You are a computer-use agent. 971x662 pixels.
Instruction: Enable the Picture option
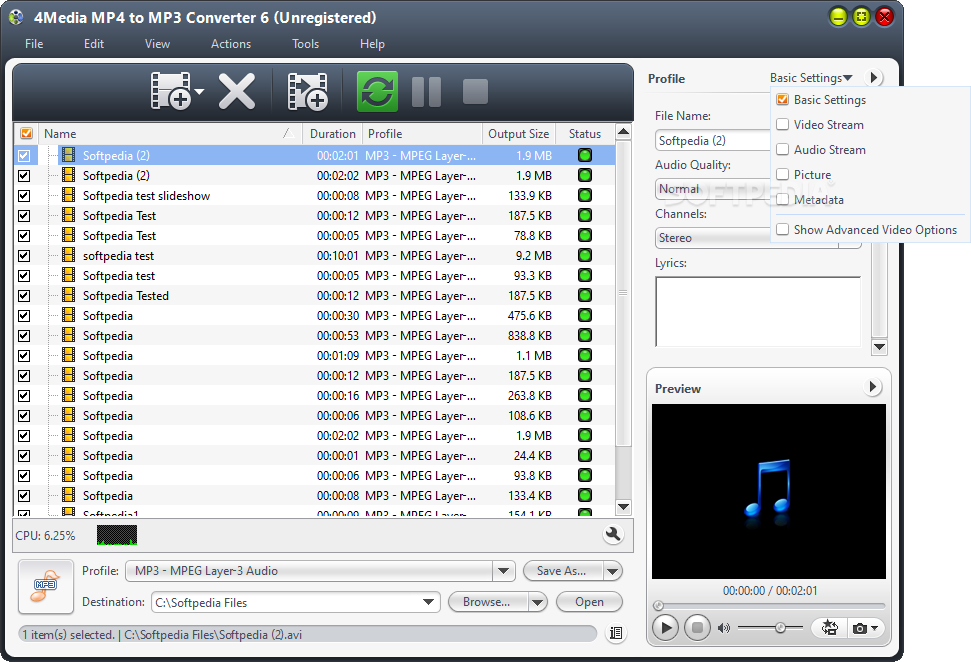point(783,174)
